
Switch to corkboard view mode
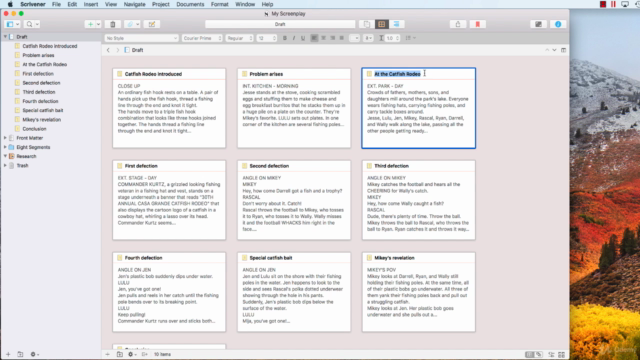(x=382, y=24)
